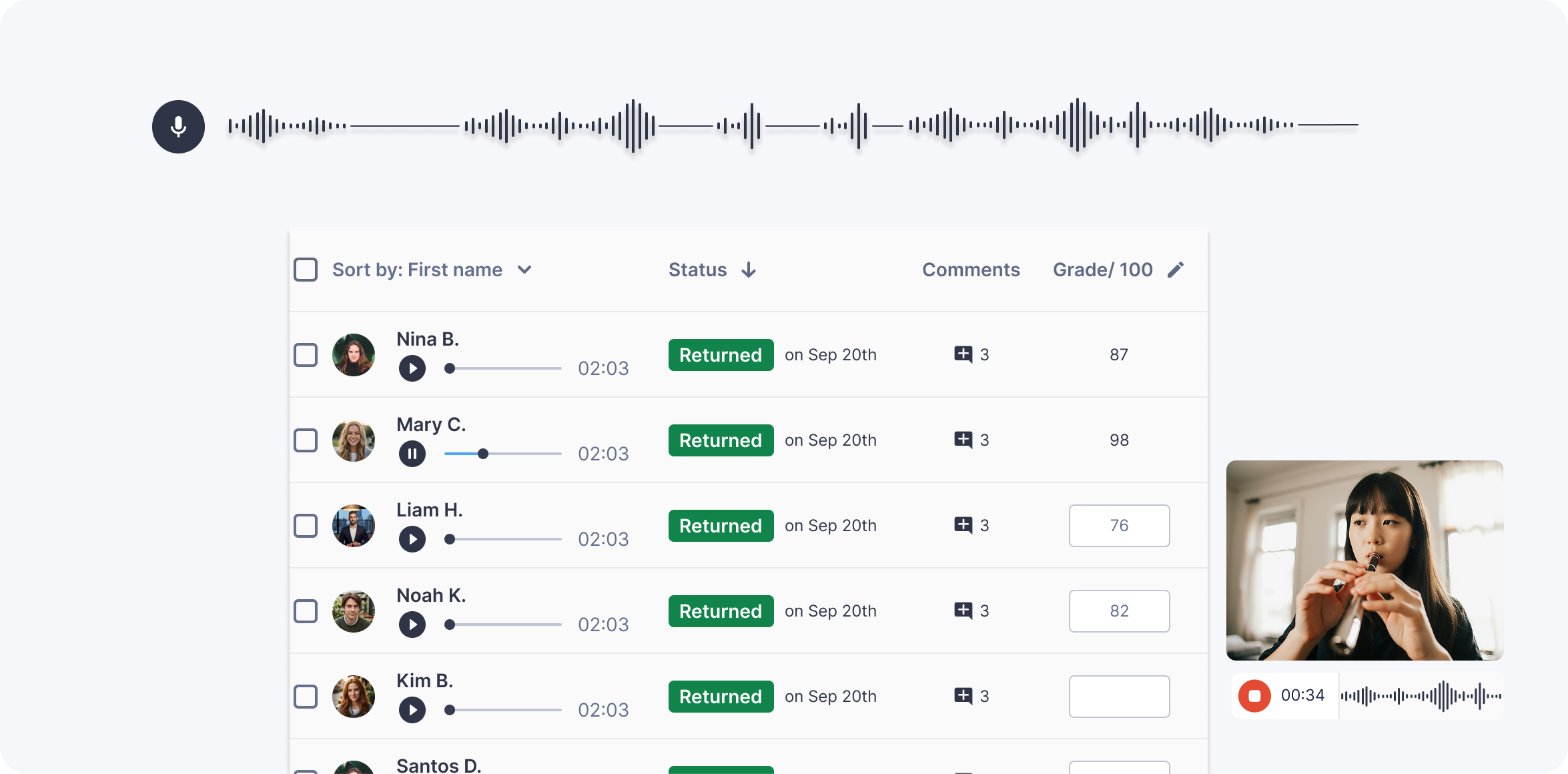Click the empty grade field for Kim B.
This screenshot has width=1568, height=774.
1119,697
